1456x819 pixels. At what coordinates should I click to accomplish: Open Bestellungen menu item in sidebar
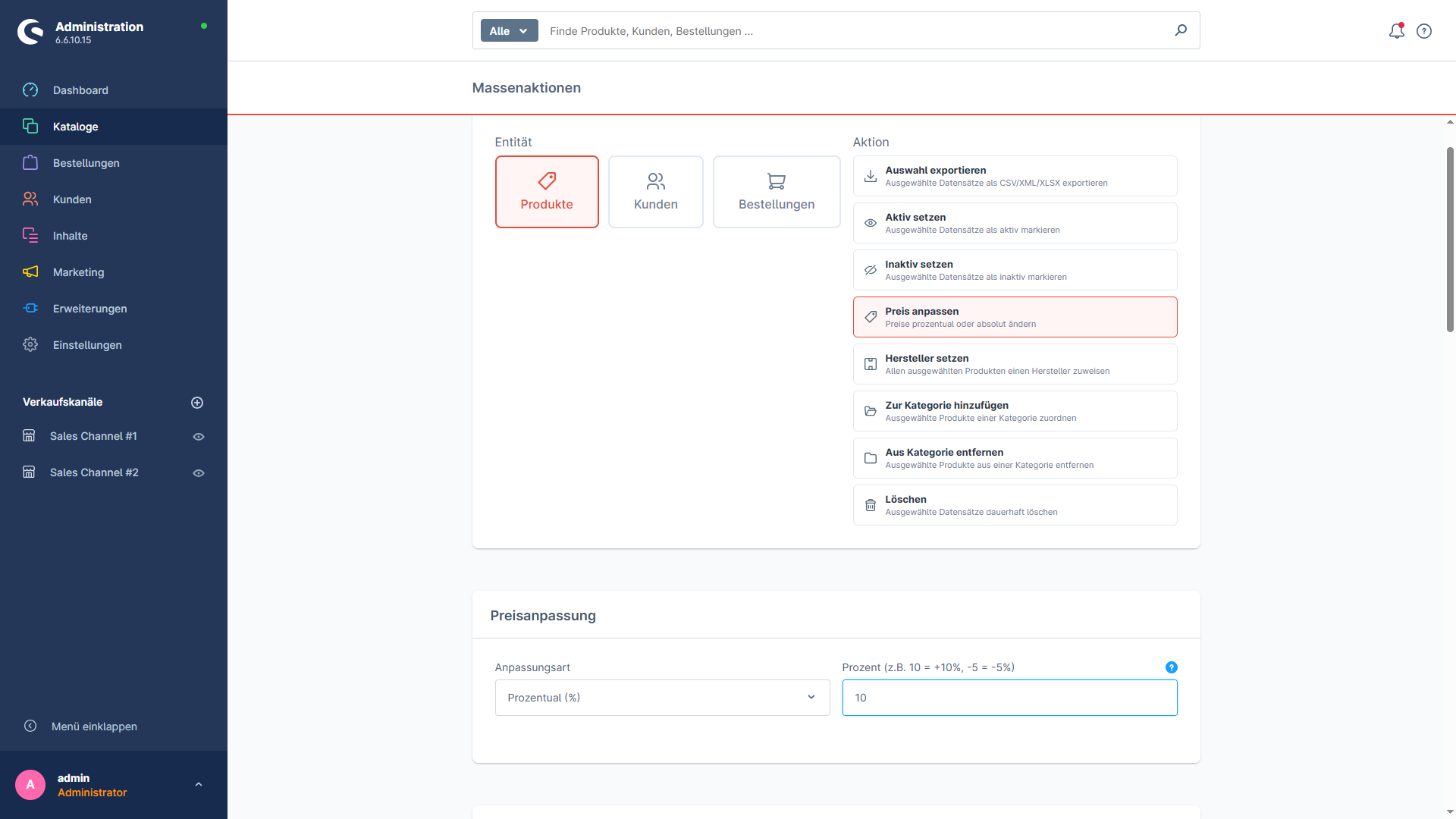tap(114, 163)
